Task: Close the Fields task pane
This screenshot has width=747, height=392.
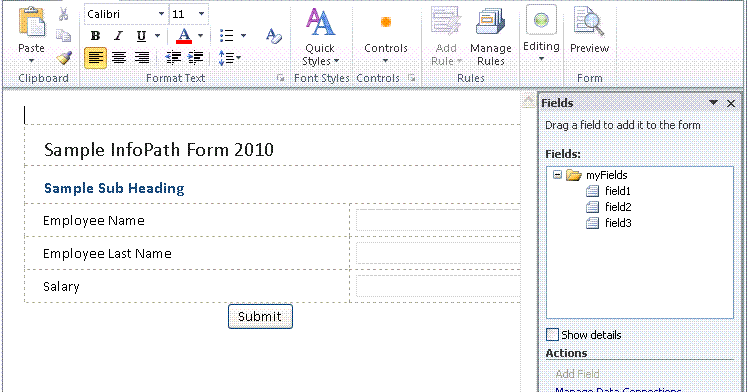Action: click(x=731, y=103)
